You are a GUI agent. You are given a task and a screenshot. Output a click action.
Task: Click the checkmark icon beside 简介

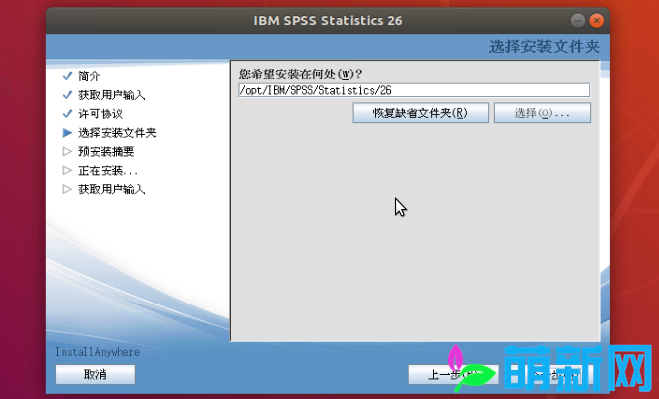67,76
